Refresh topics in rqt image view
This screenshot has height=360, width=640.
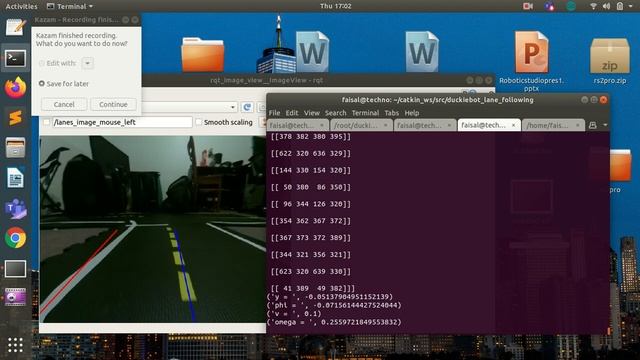[247, 107]
